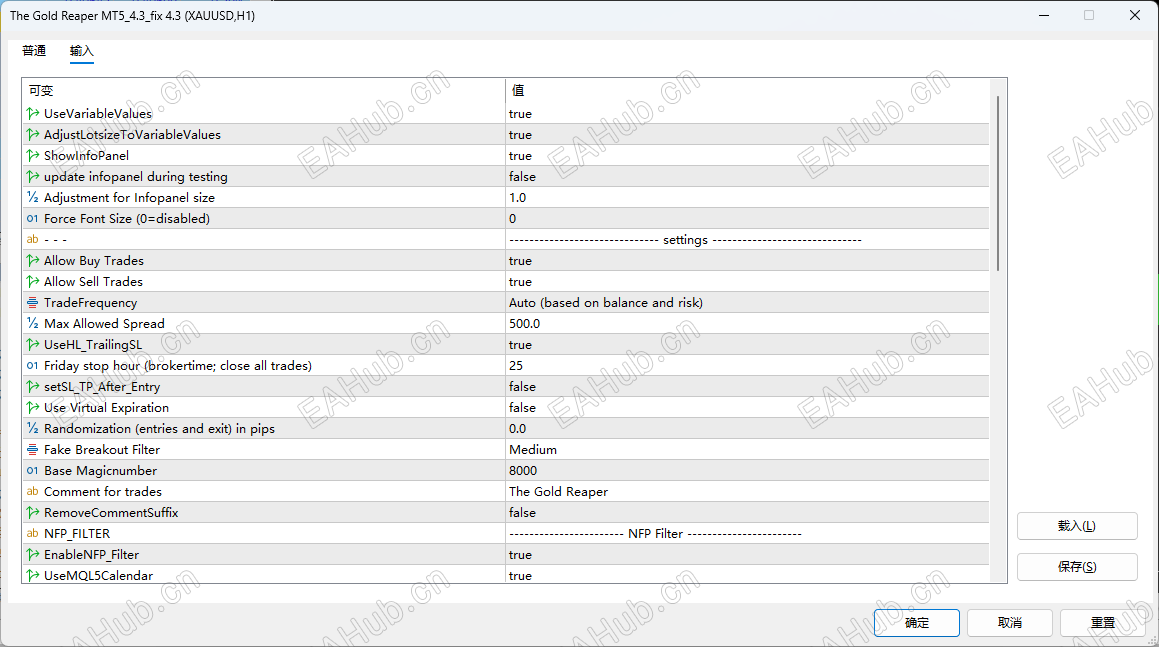Confirm with the 确定 button
1159x647 pixels.
917,623
